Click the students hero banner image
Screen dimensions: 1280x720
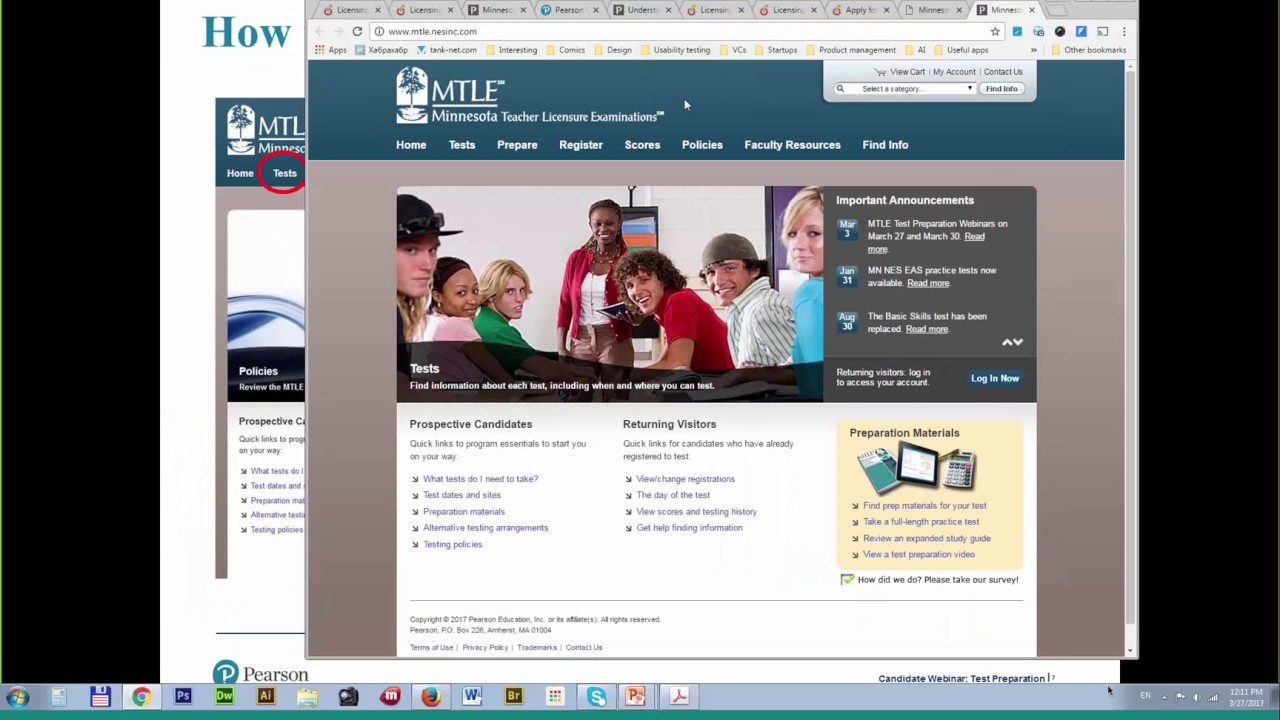(610, 294)
